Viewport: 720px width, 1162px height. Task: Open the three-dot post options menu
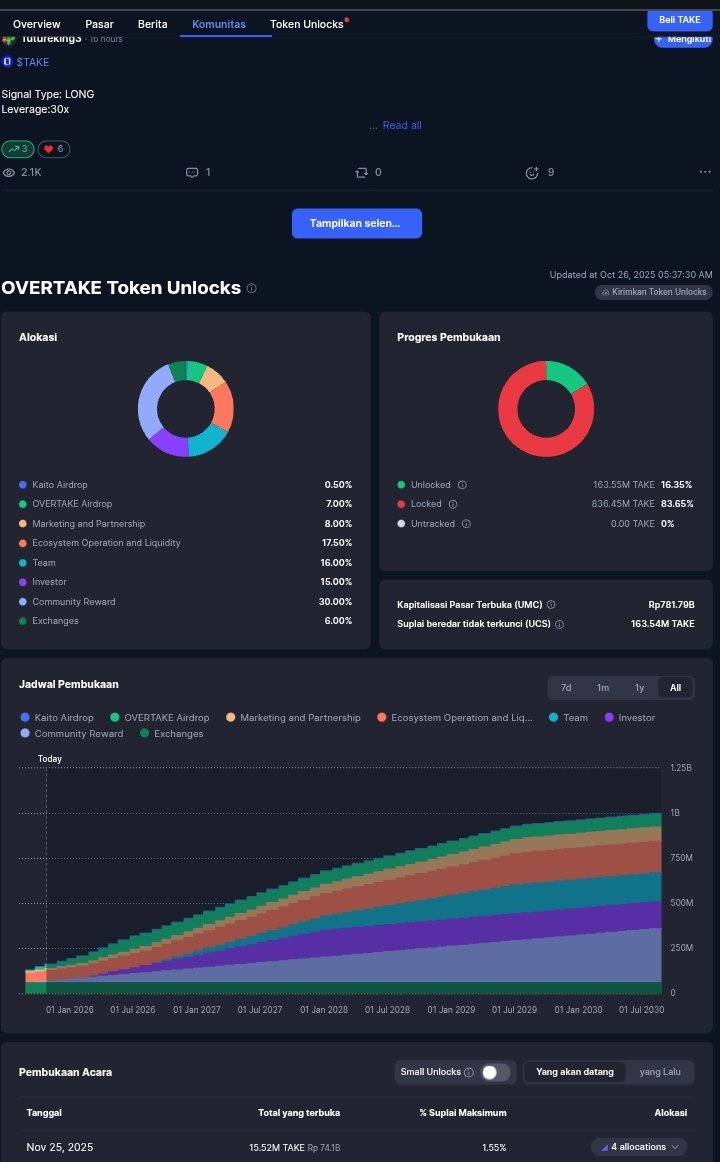click(x=705, y=172)
